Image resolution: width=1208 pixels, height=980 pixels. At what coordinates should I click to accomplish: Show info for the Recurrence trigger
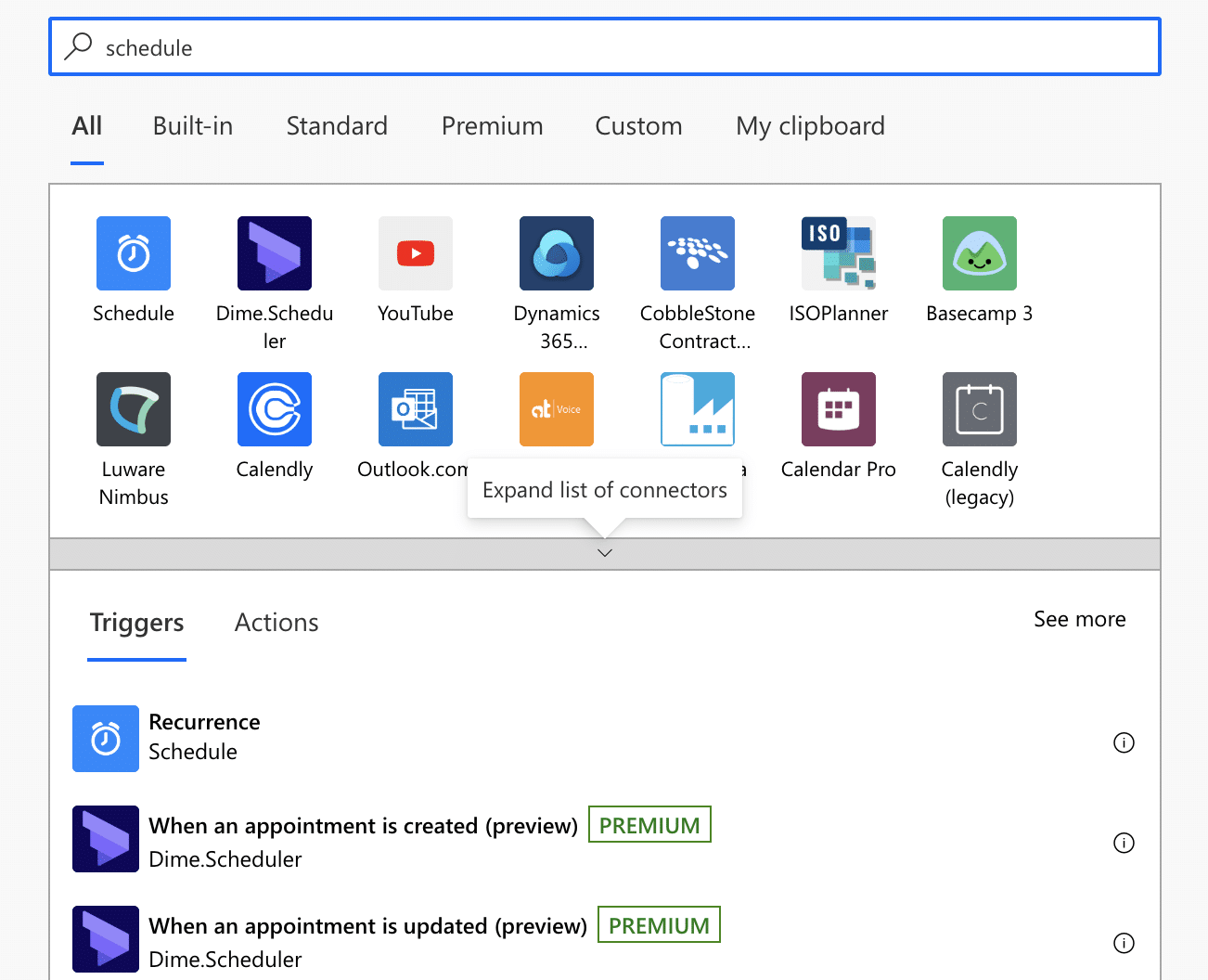[1124, 742]
